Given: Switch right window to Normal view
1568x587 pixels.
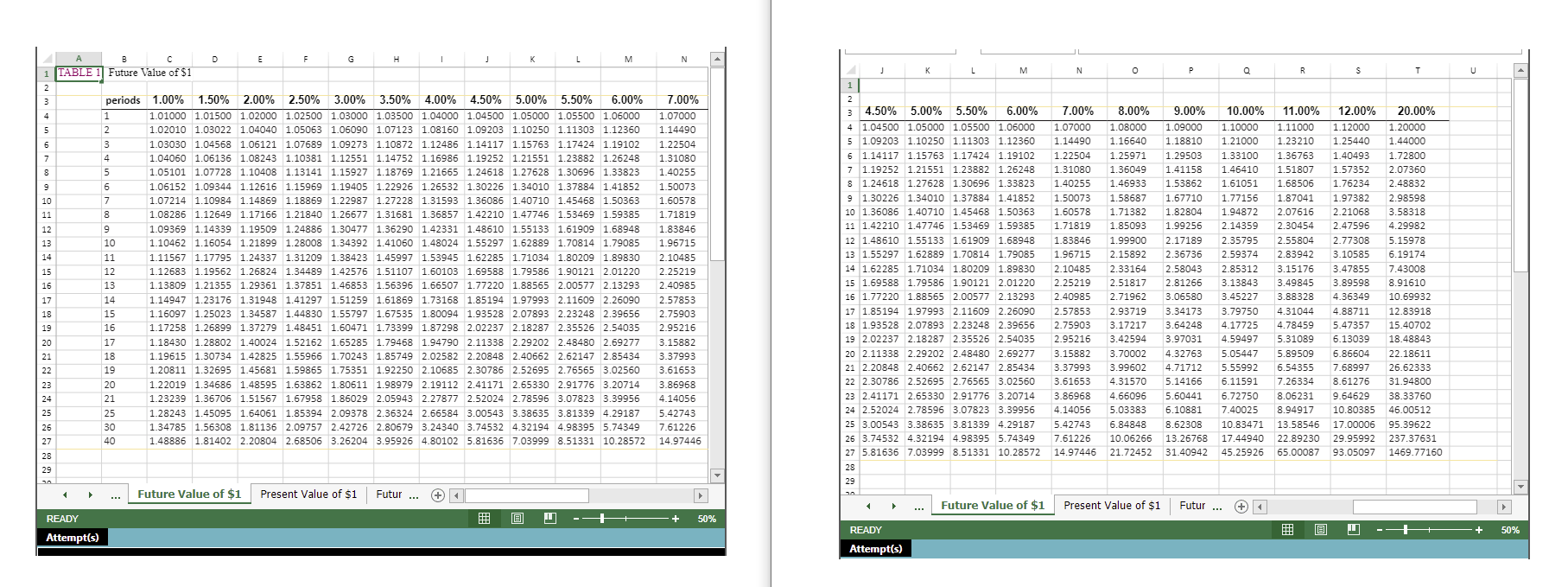Looking at the screenshot, I should point(1288,530).
